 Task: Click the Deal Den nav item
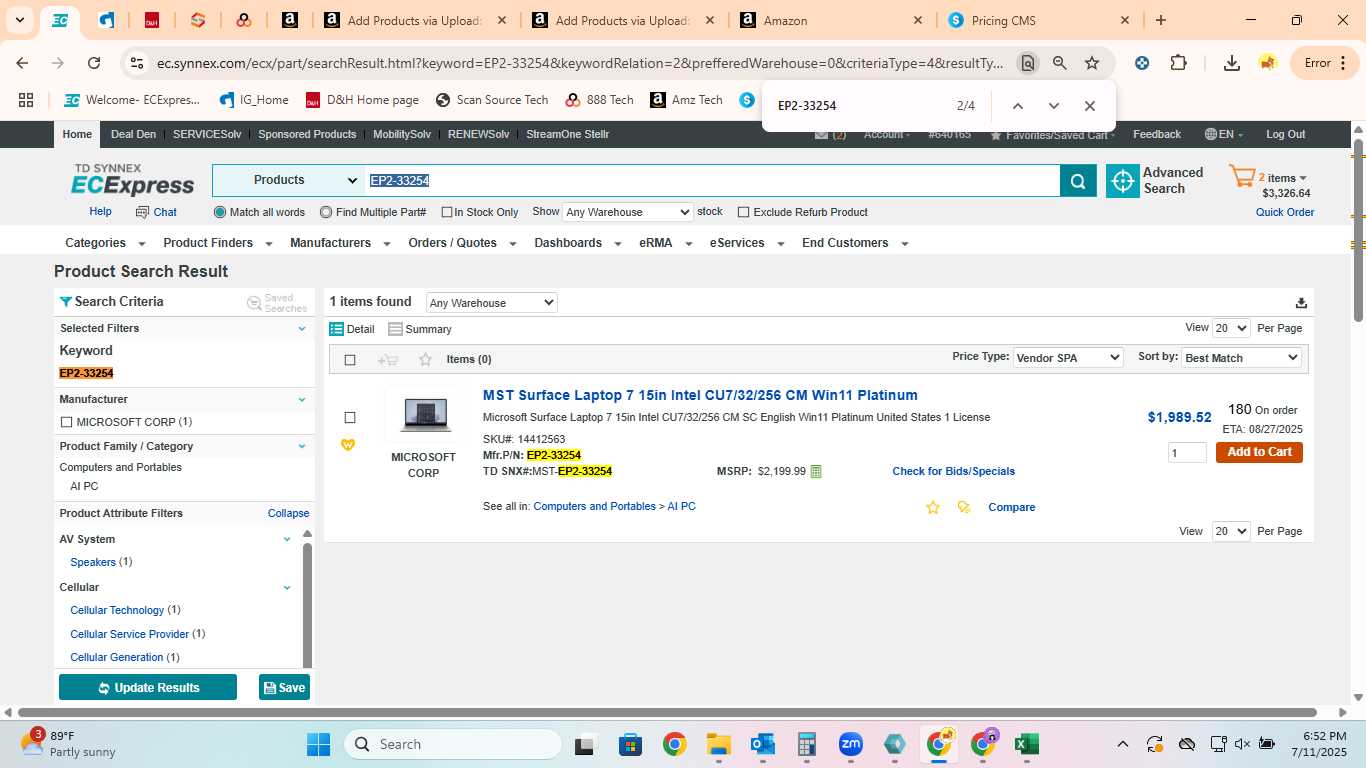tap(133, 134)
